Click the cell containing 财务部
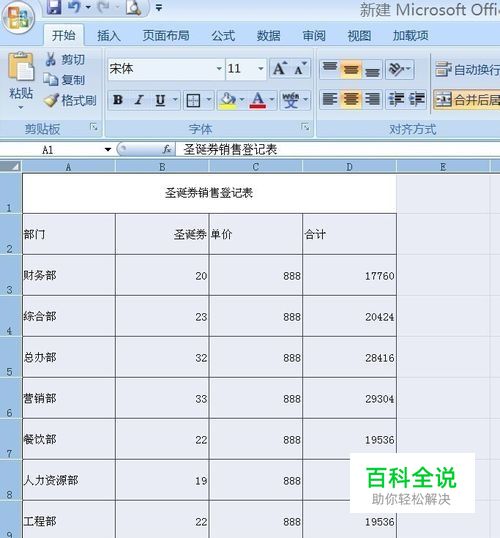Image resolution: width=500 pixels, height=538 pixels. pyautogui.click(x=69, y=275)
